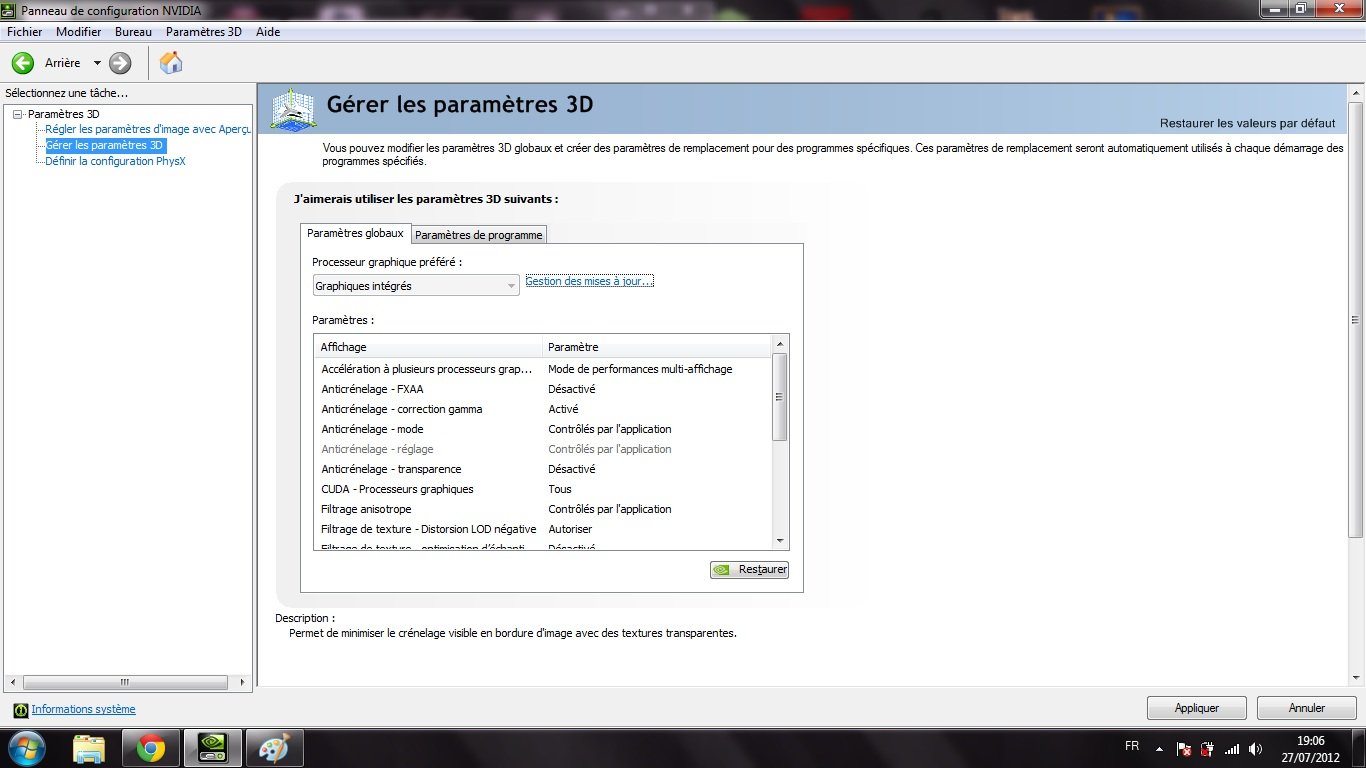Open the Paramètres 3D menu
The height and width of the screenshot is (768, 1366).
pyautogui.click(x=203, y=32)
